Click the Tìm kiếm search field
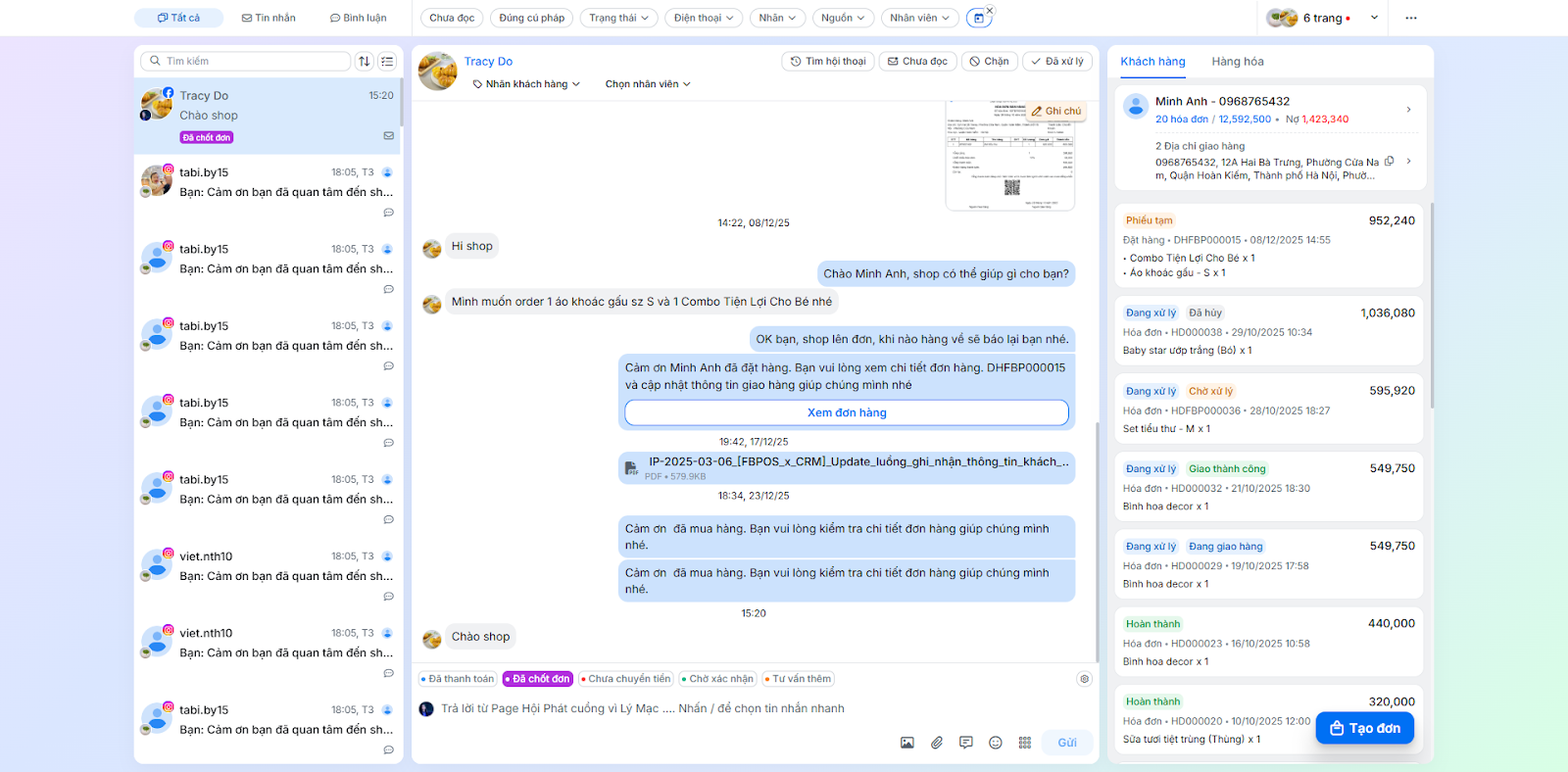Screen dimensions: 1568x772 click(246, 61)
